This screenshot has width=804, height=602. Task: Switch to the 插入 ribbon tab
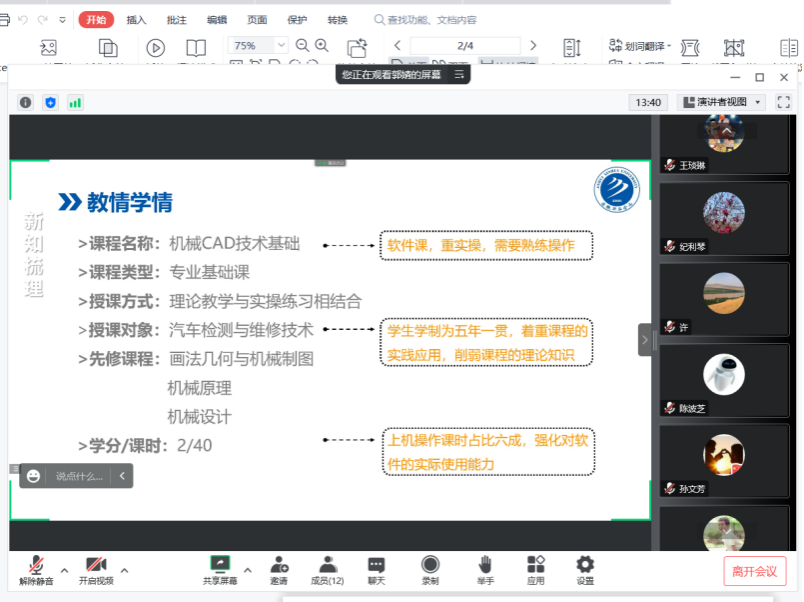[136, 20]
